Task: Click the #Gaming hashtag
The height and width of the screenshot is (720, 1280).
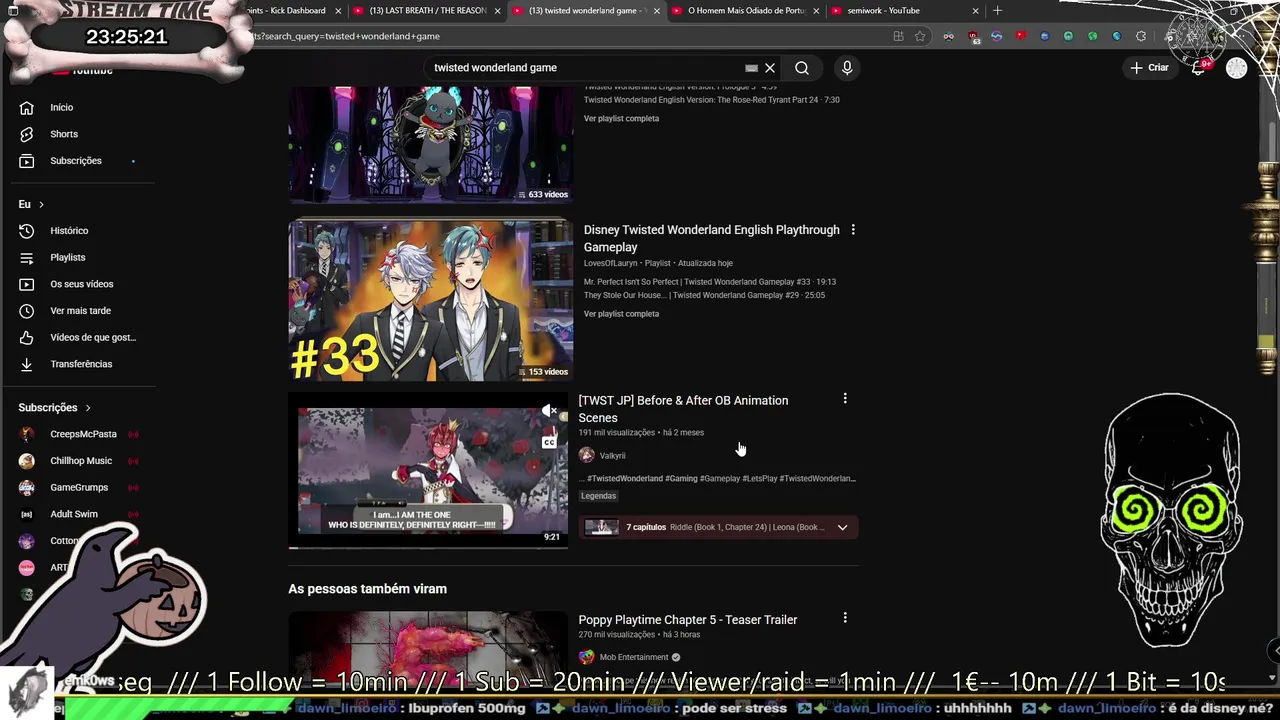Action: 681,479
